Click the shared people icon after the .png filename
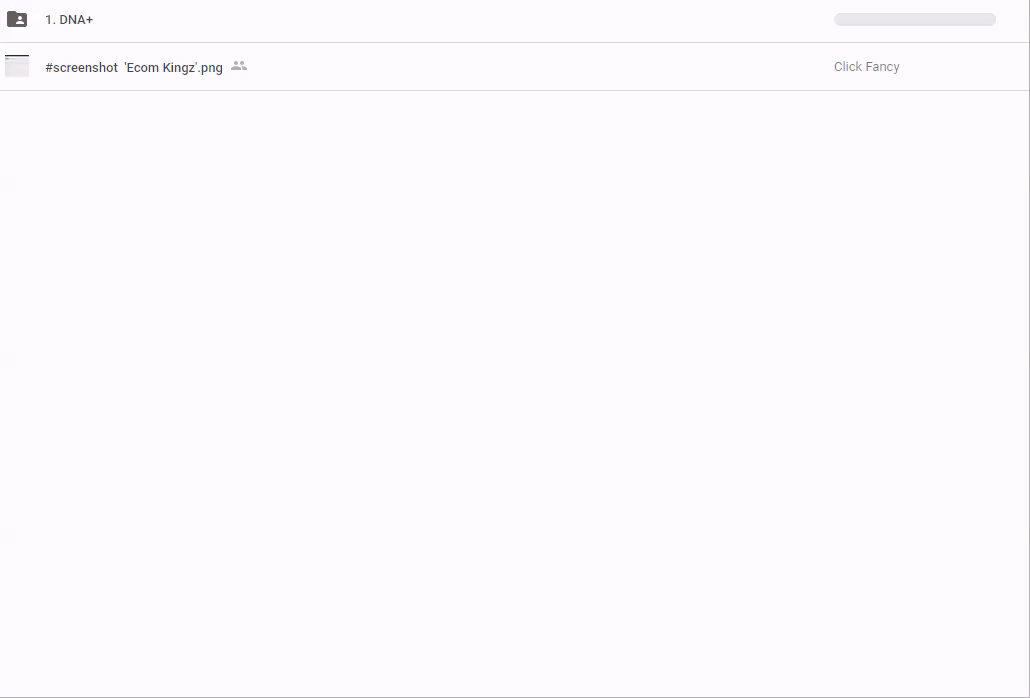Viewport: 1030px width, 698px height. click(x=238, y=66)
